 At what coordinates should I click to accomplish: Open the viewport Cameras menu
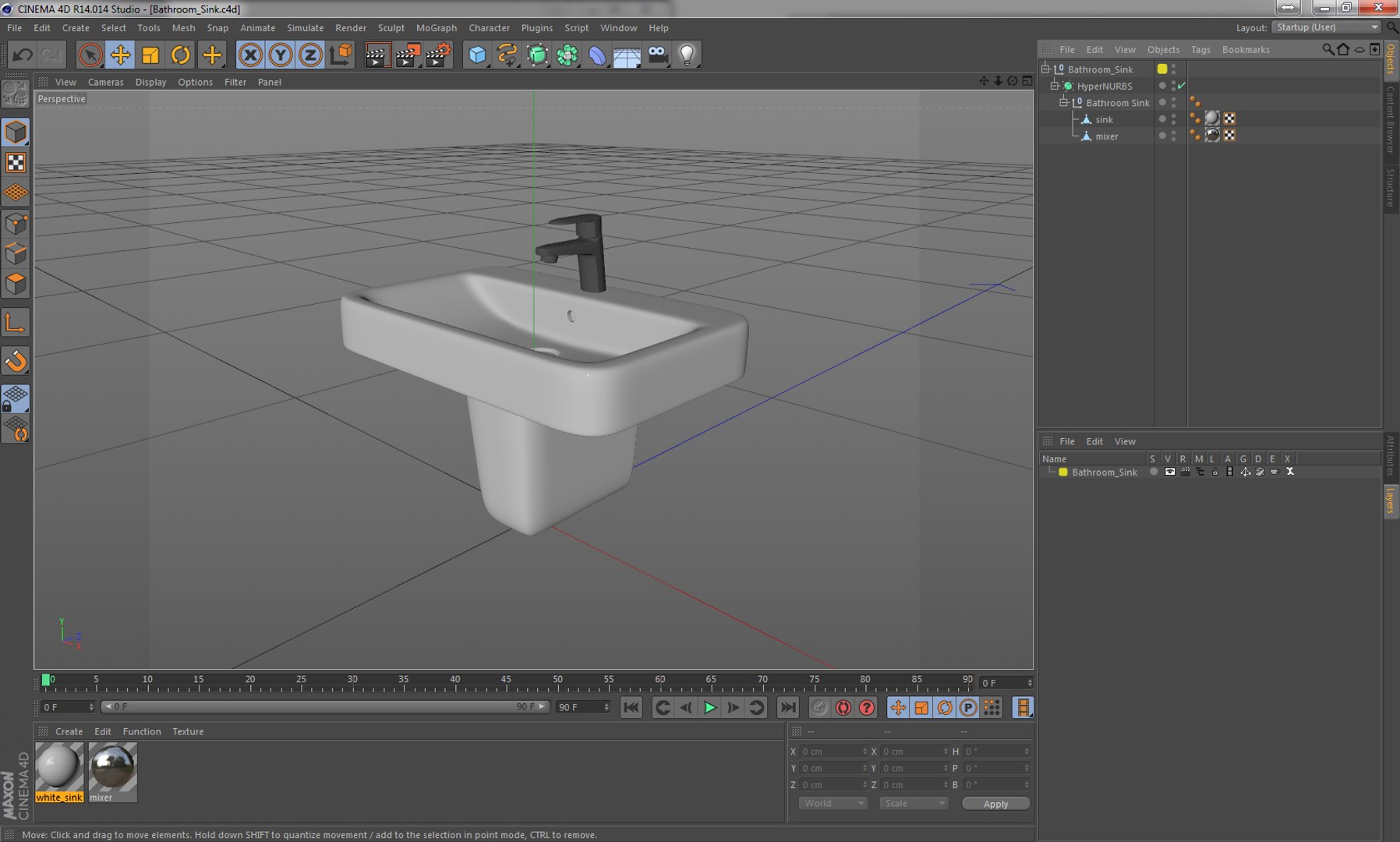(x=105, y=82)
